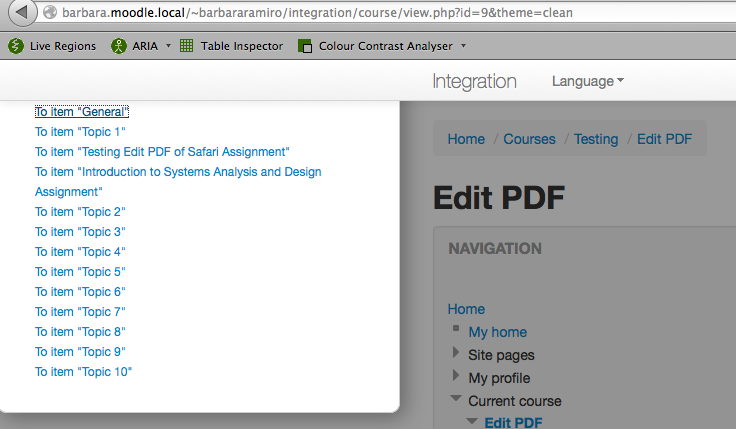This screenshot has height=429, width=736.
Task: Click the NAVIGATION block heading
Action: (x=495, y=248)
